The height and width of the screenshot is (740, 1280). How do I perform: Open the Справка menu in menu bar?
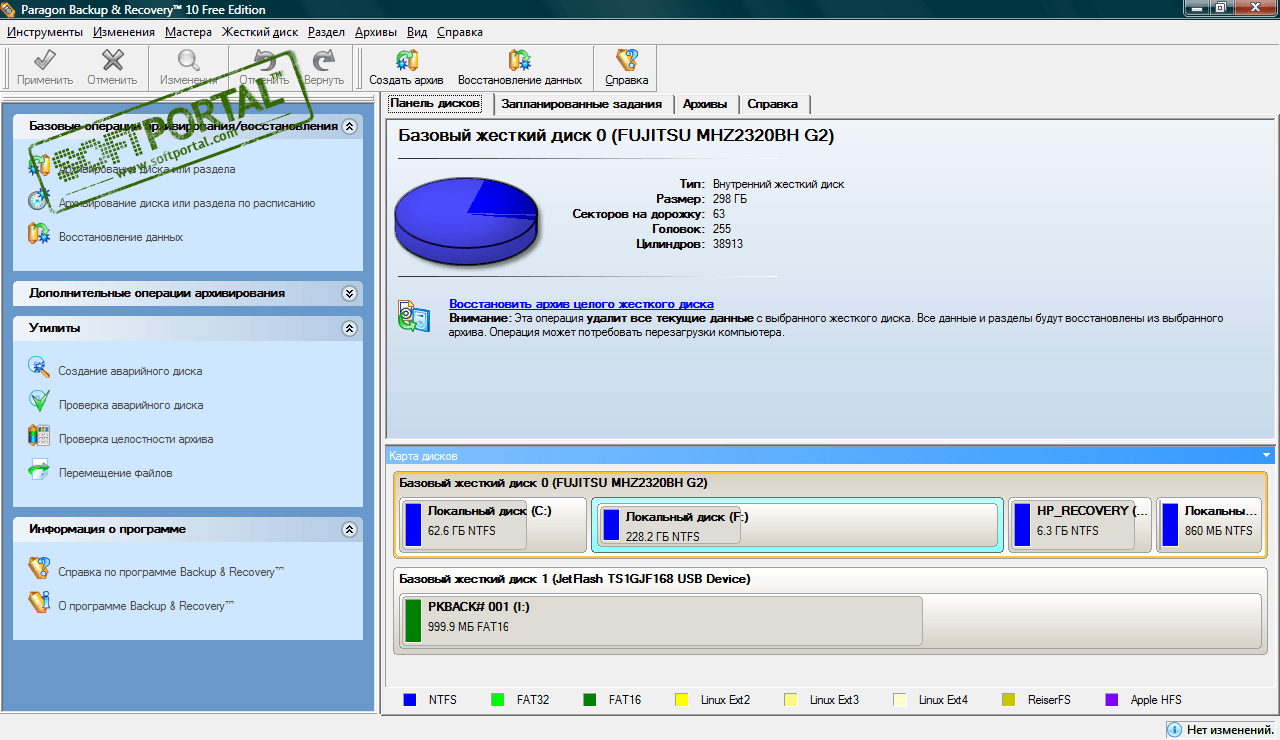(460, 32)
